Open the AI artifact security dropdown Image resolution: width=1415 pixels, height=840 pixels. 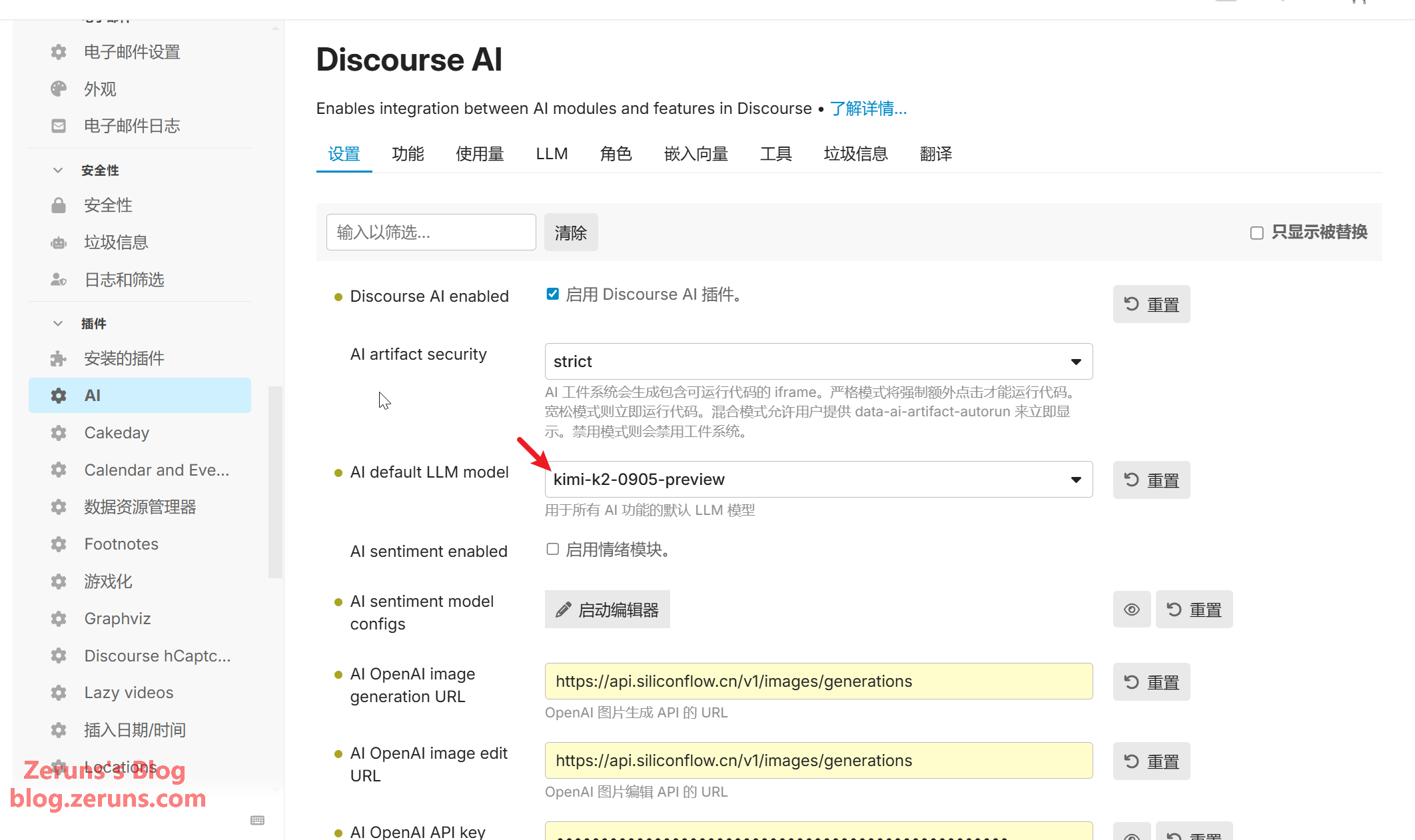click(x=818, y=362)
